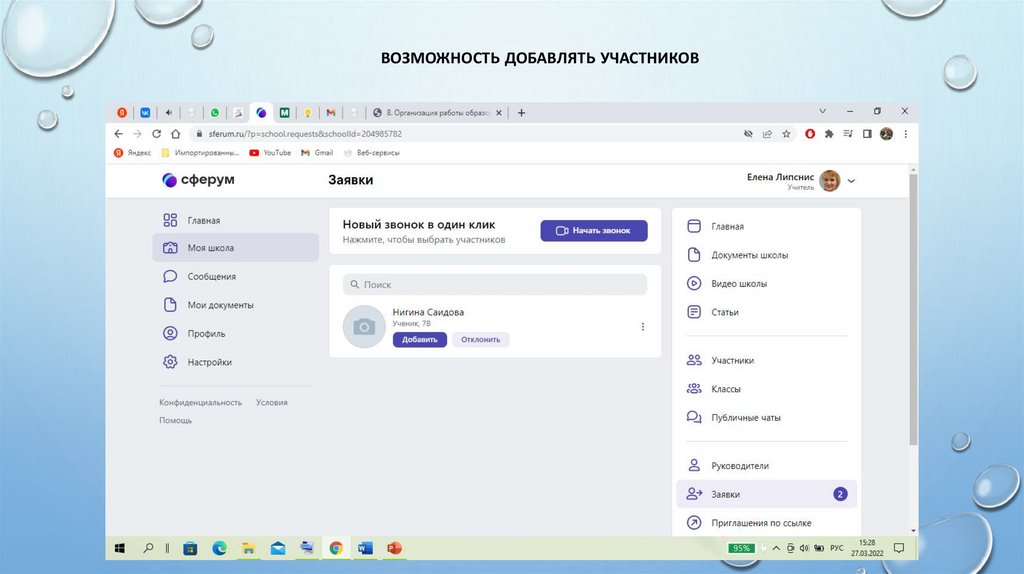
Task: Open Сообщения in the left sidebar
Action: 211,277
